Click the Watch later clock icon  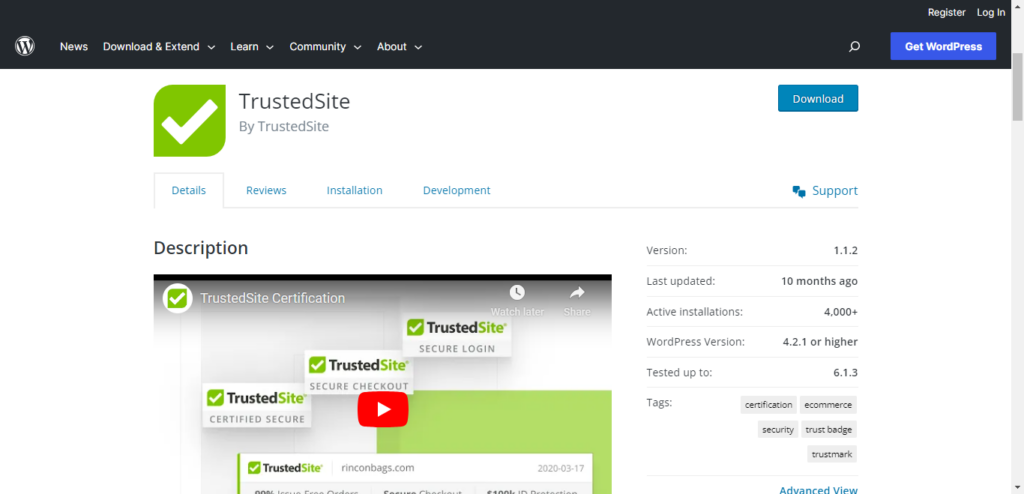(517, 292)
